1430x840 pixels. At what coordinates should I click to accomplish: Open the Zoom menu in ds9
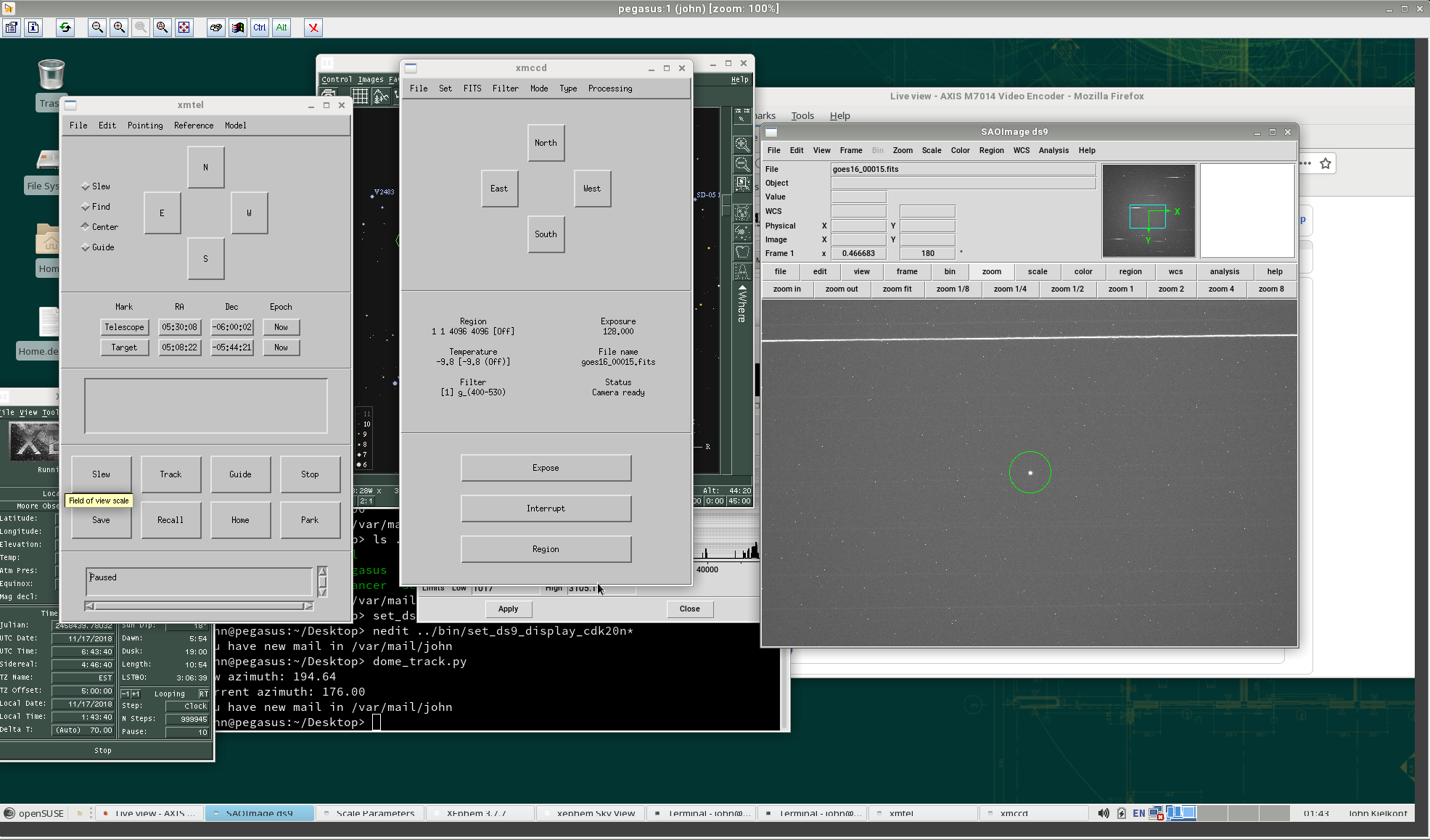tap(903, 150)
